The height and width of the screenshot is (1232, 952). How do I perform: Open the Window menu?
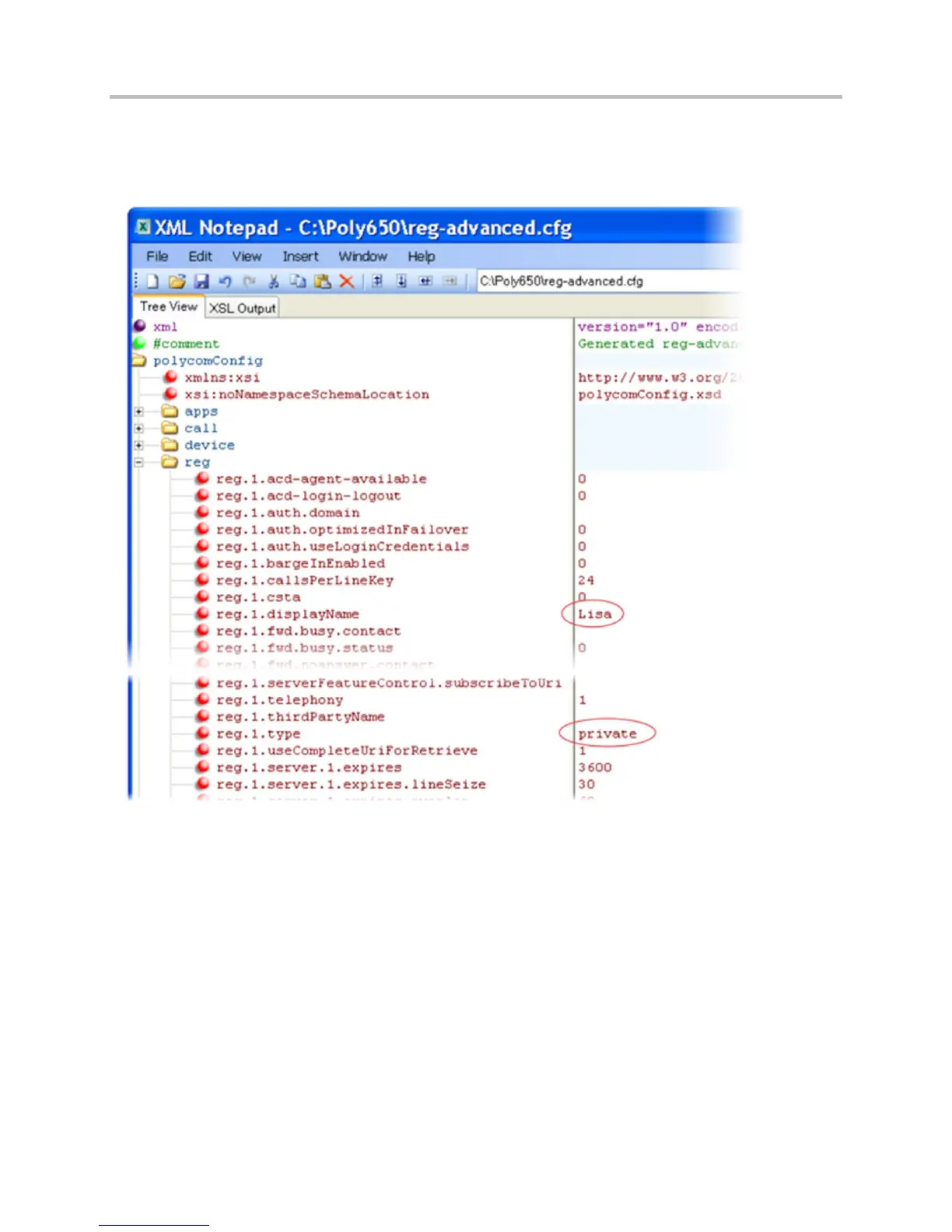coord(362,256)
